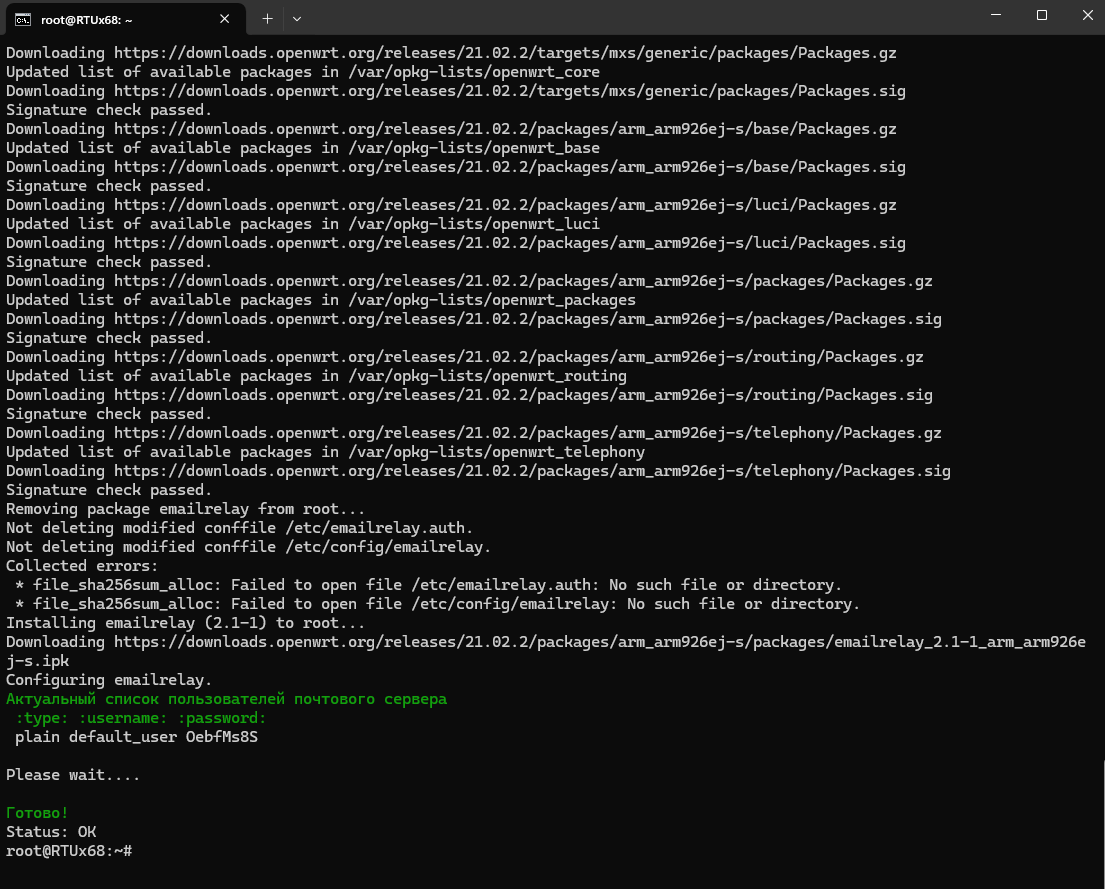Close the terminal window
The height and width of the screenshot is (889, 1105).
point(1087,15)
